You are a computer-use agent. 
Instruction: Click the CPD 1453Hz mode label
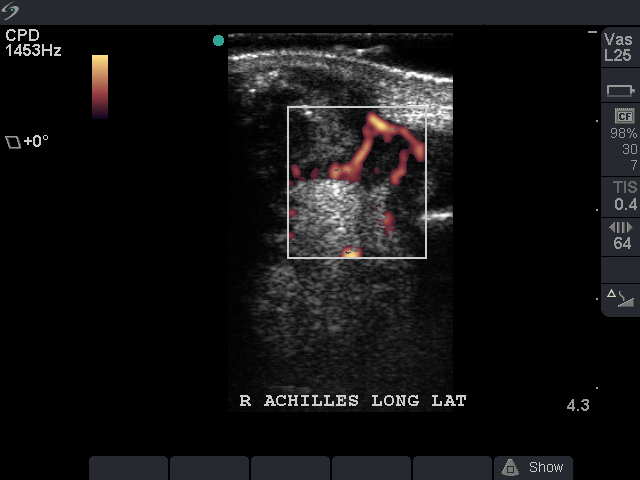pyautogui.click(x=33, y=43)
